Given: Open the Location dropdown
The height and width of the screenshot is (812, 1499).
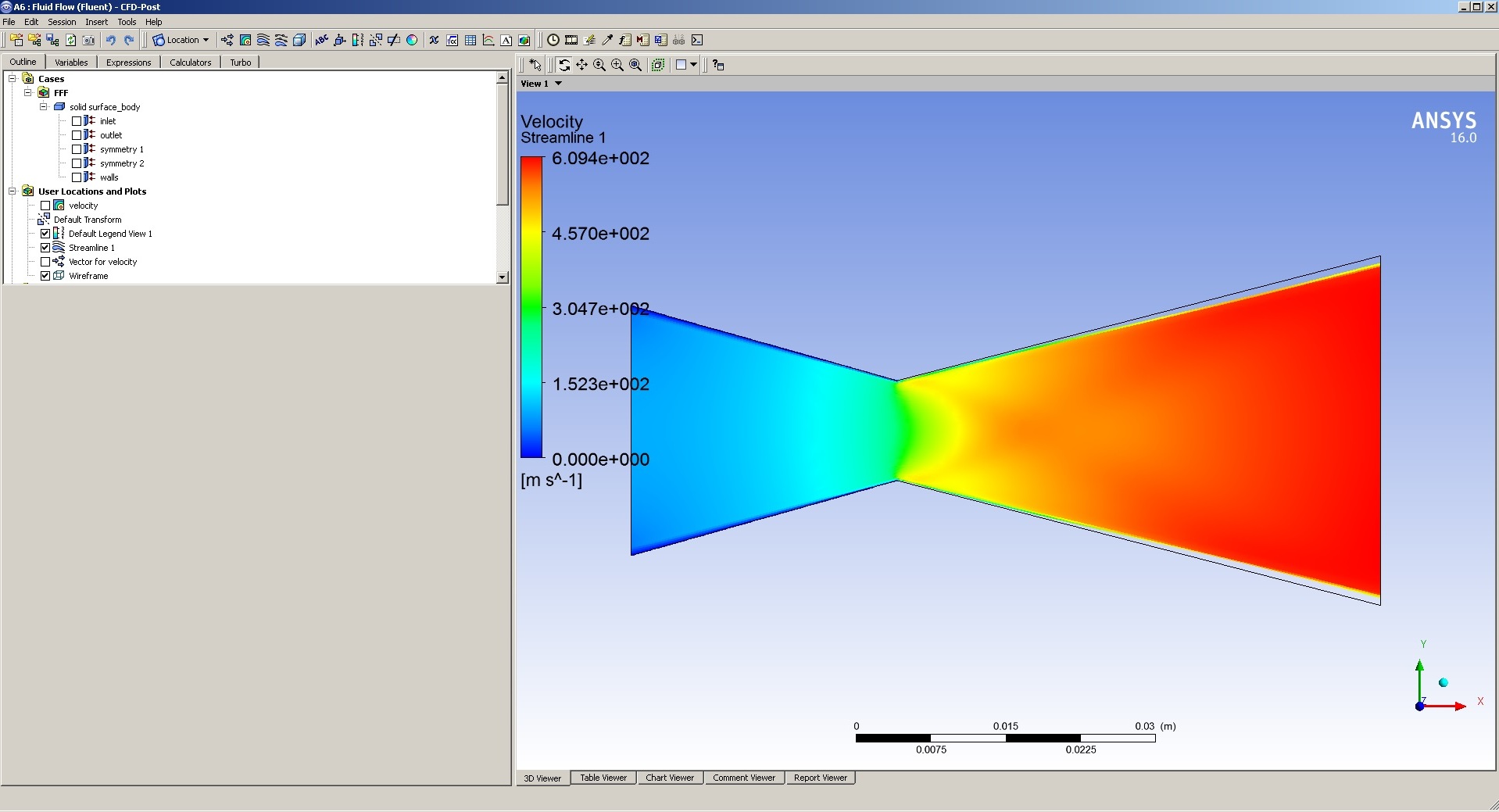Looking at the screenshot, I should pyautogui.click(x=181, y=40).
